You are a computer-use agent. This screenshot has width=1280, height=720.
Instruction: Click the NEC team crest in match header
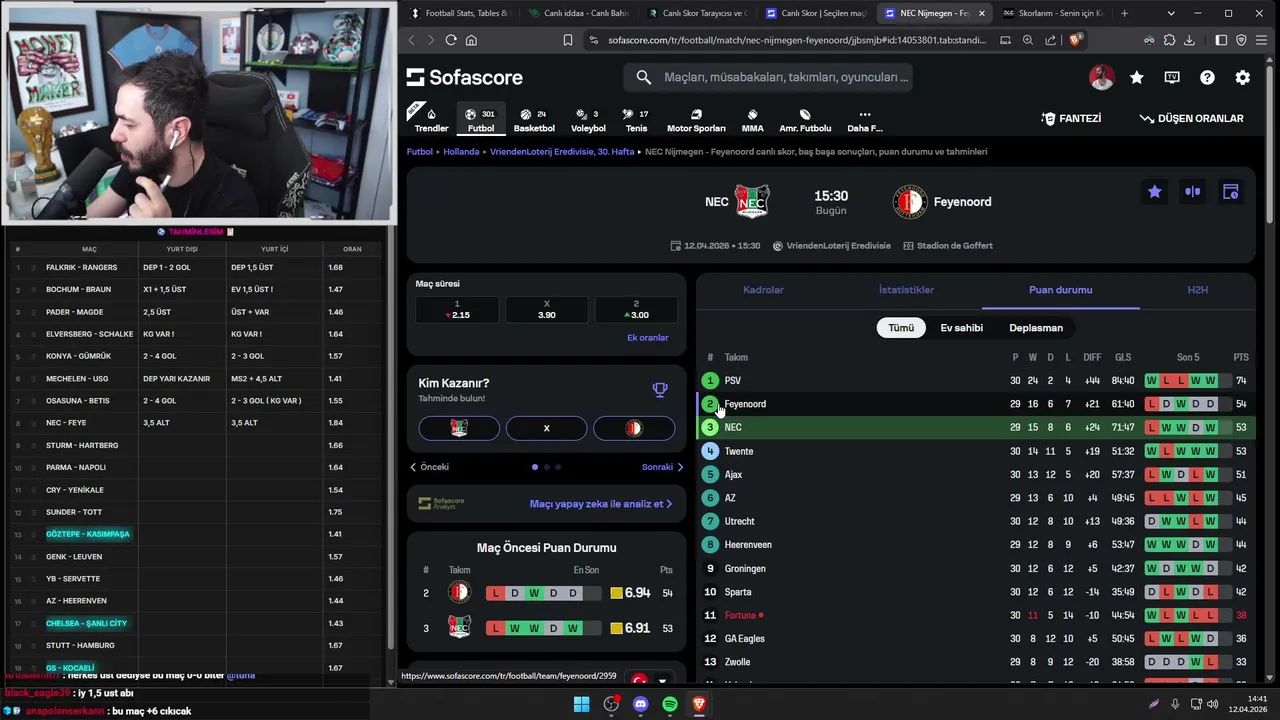(x=752, y=202)
